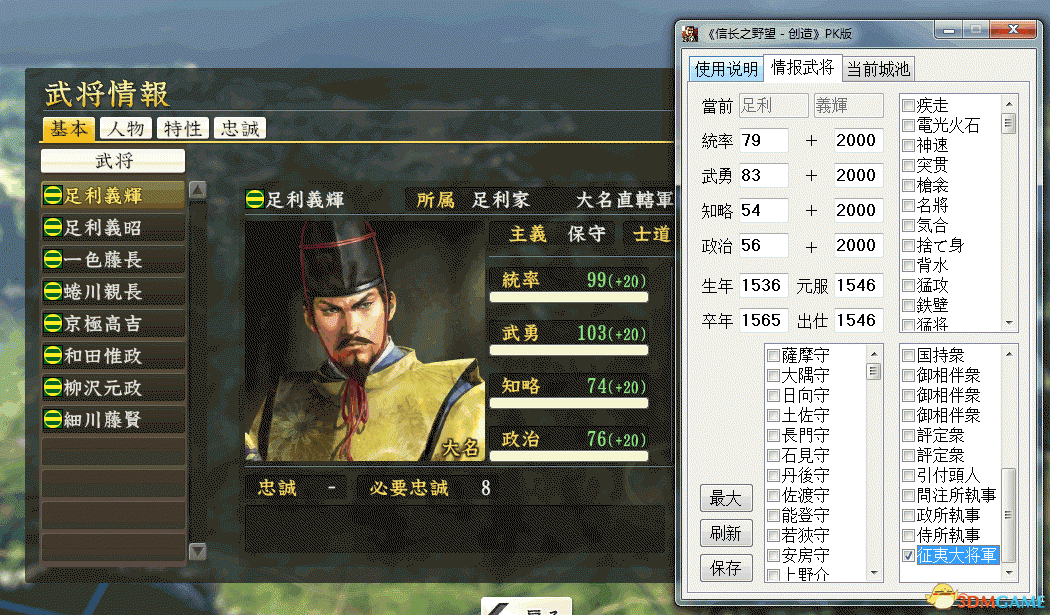1050x615 pixels.
Task: Enable the 疾走 trait checkbox
Action: [x=908, y=106]
